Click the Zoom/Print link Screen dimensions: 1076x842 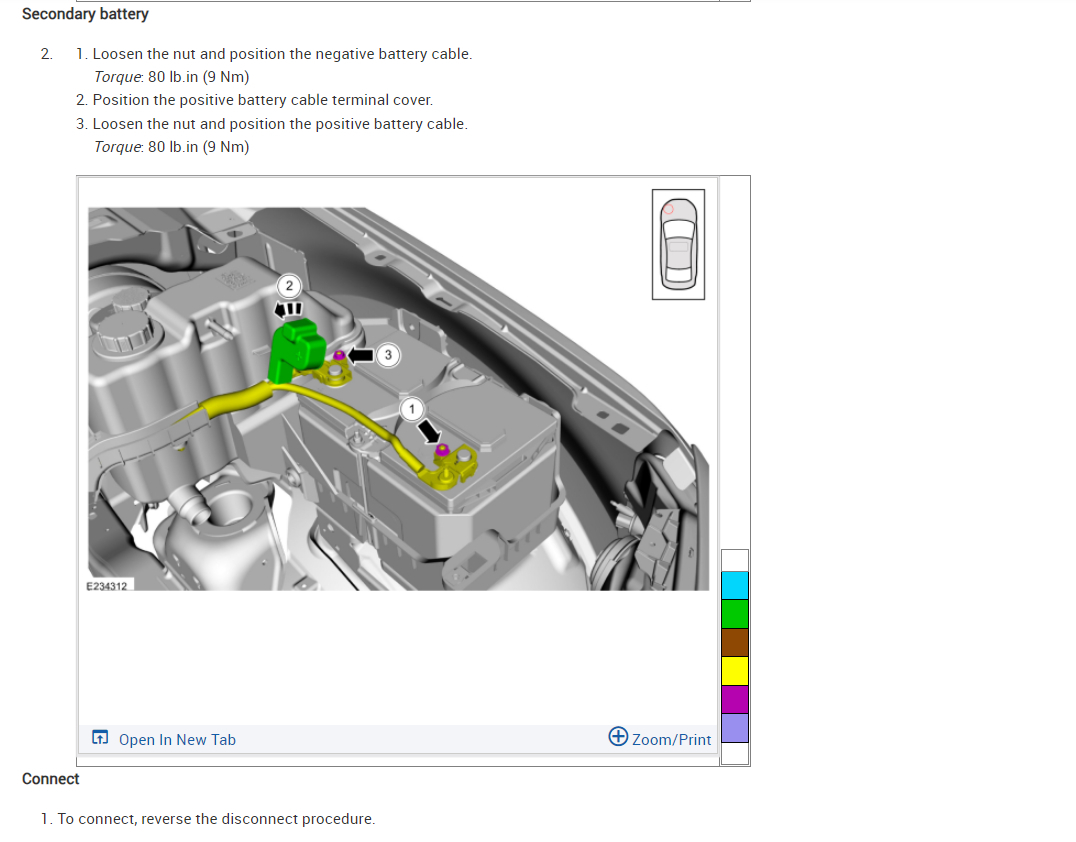(670, 739)
